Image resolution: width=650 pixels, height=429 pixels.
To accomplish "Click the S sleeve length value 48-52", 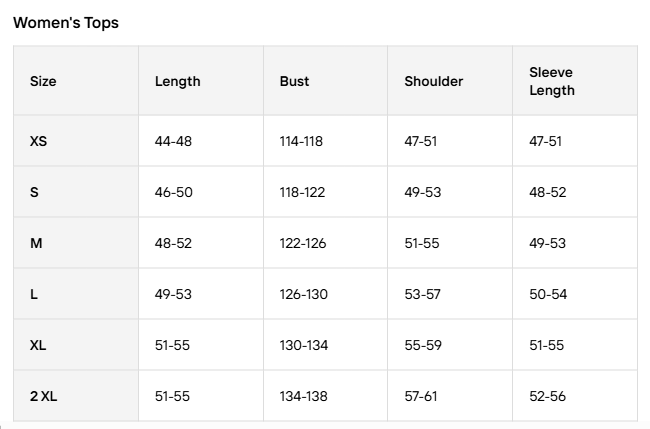I will 547,192.
